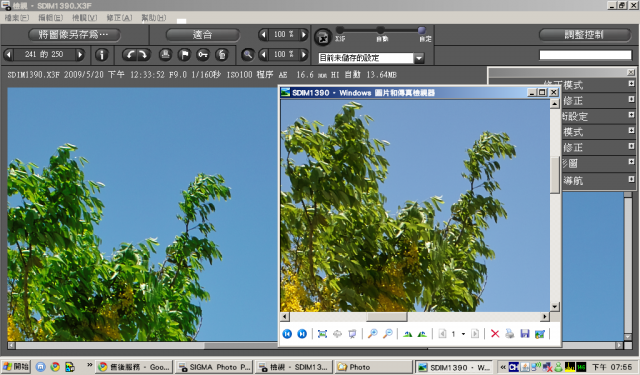Open page number dropdown in Picture Viewer
Viewport: 640px width, 375px height.
click(x=463, y=334)
